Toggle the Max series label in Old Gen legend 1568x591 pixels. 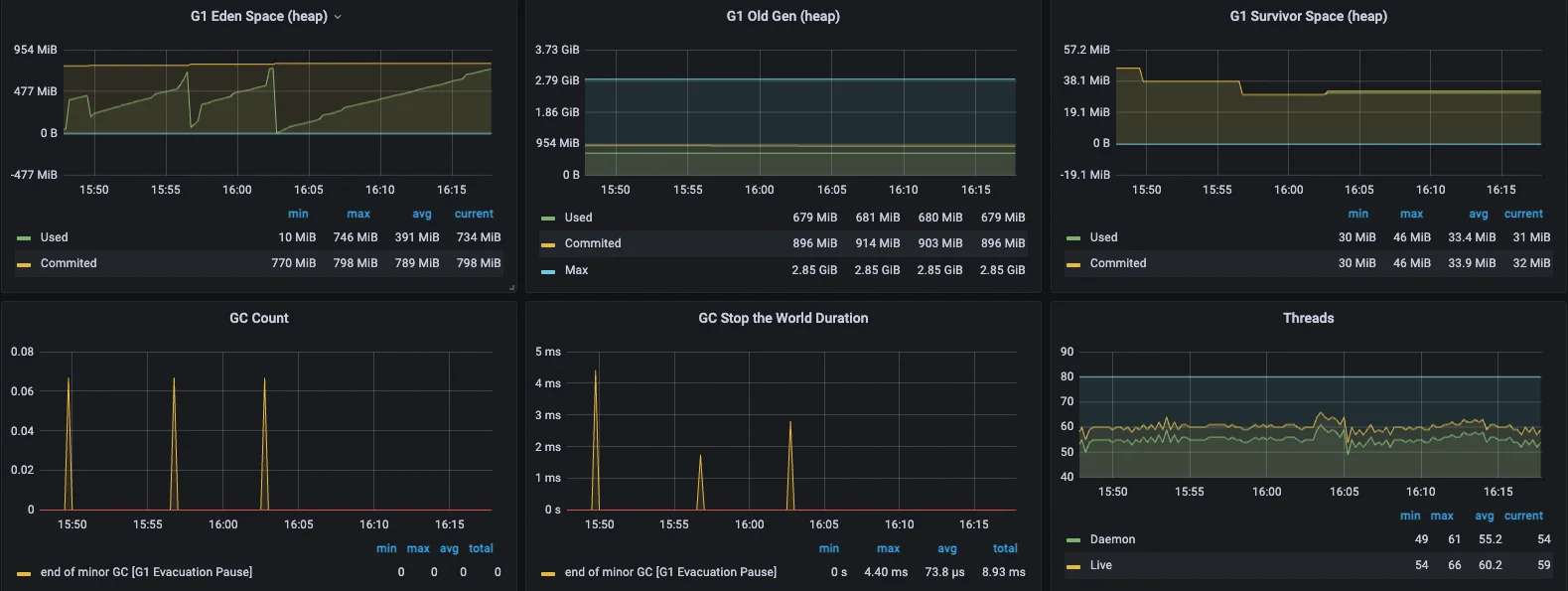(x=576, y=270)
